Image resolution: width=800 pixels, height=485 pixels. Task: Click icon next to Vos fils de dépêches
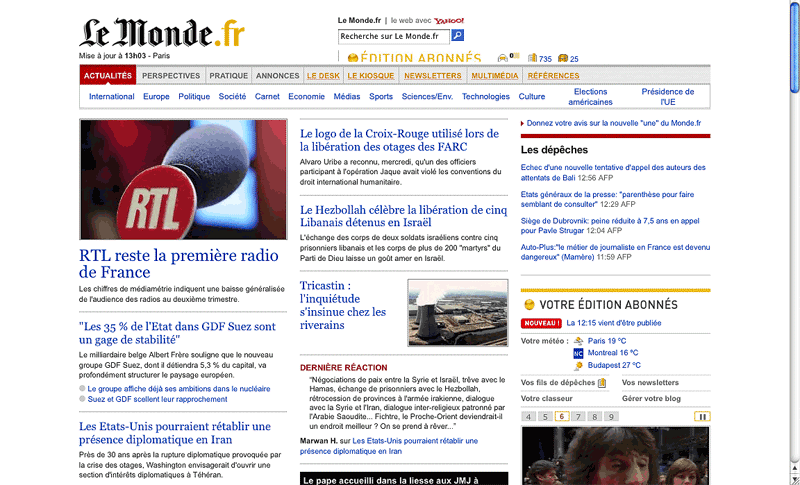click(x=603, y=383)
